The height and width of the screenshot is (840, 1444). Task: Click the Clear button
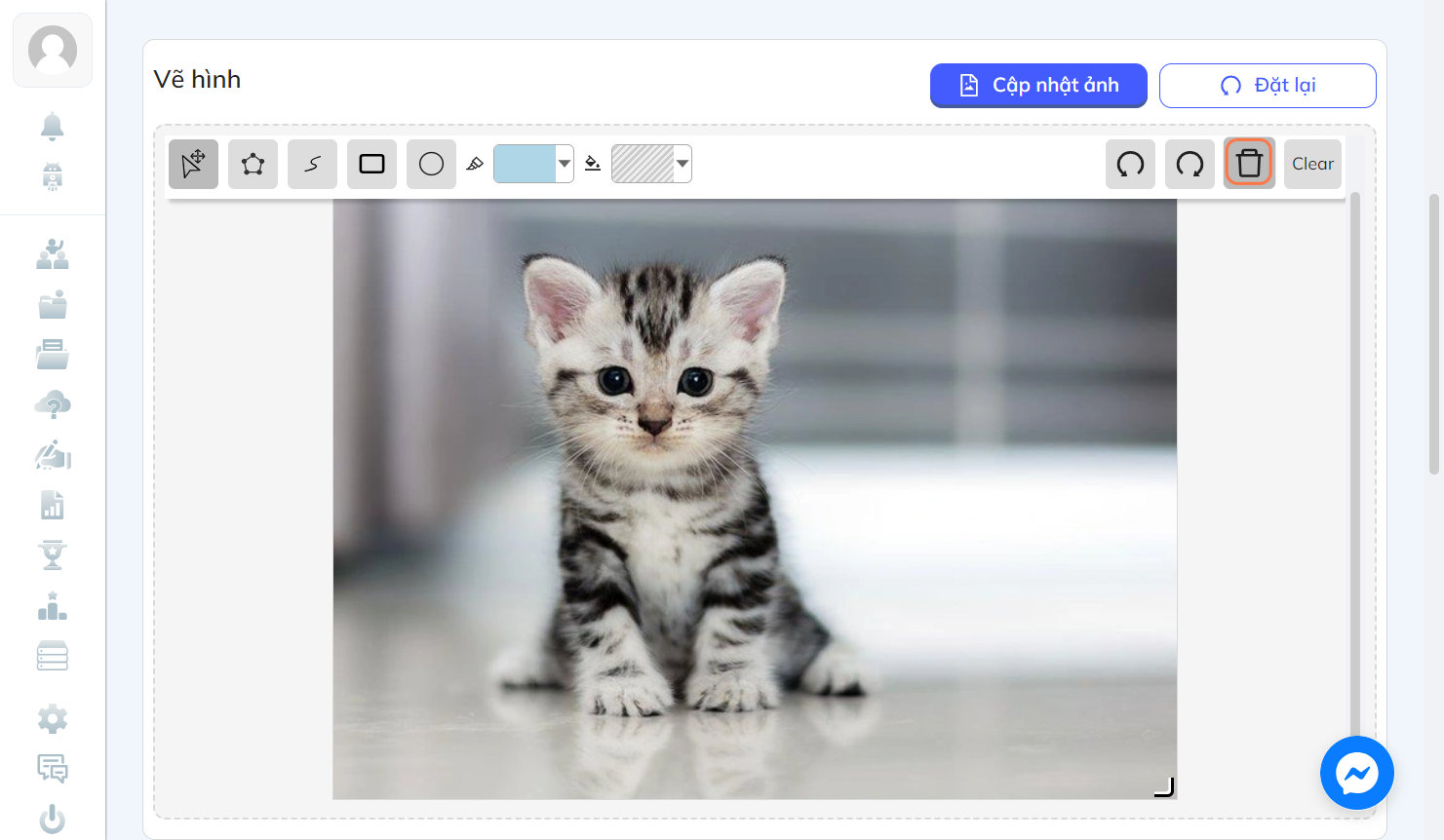[x=1312, y=164]
